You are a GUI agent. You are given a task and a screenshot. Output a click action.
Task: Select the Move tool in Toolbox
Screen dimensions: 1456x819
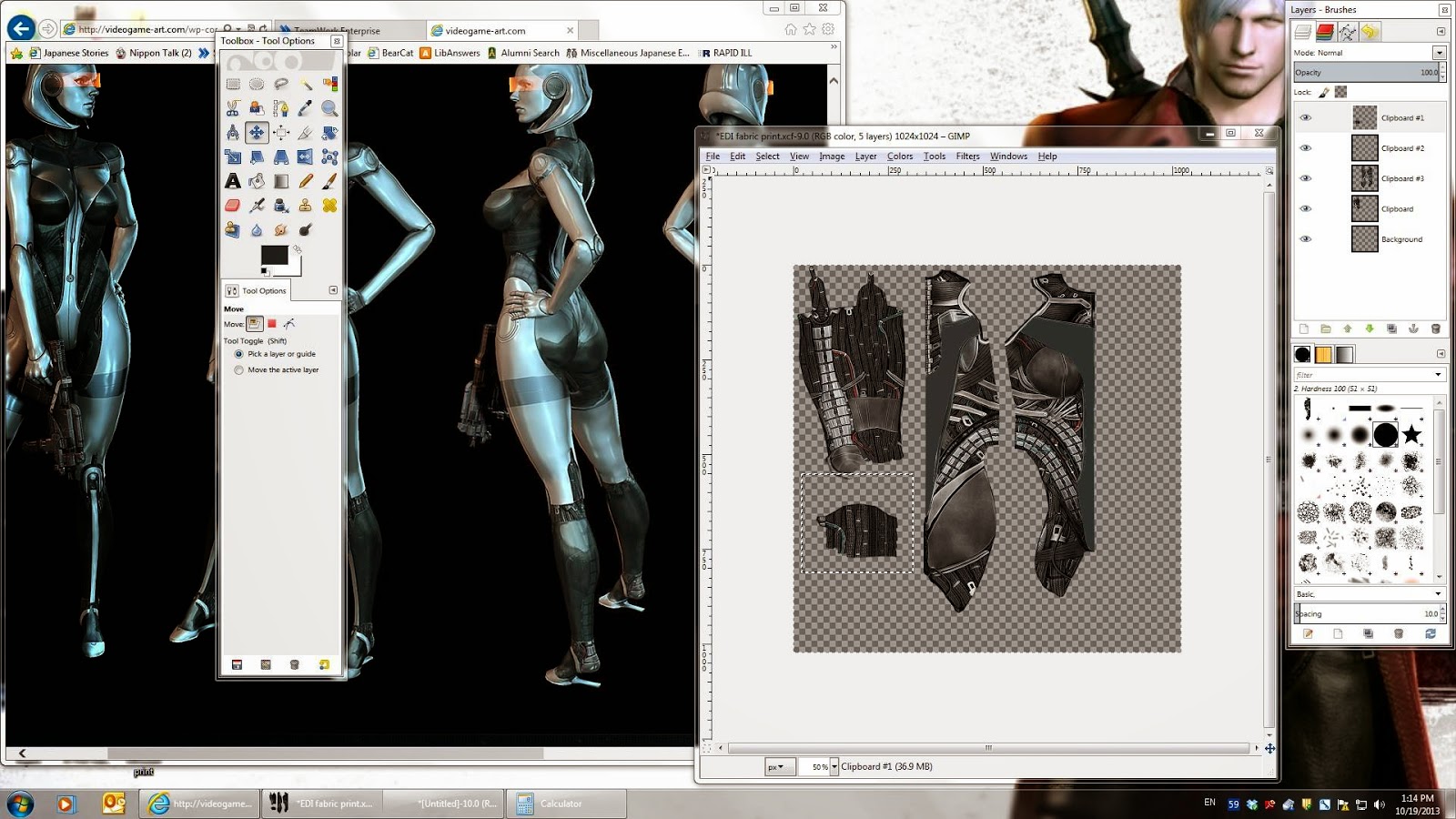pyautogui.click(x=258, y=133)
